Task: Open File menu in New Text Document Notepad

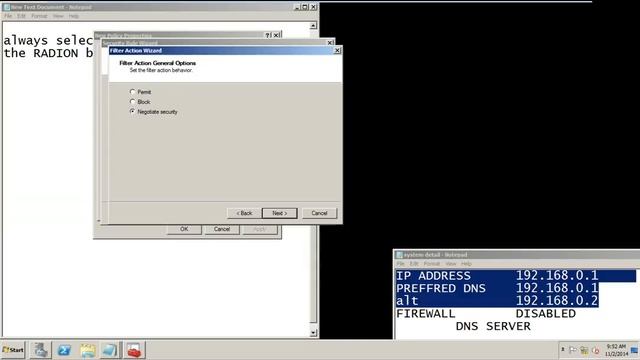Action: click(8, 16)
